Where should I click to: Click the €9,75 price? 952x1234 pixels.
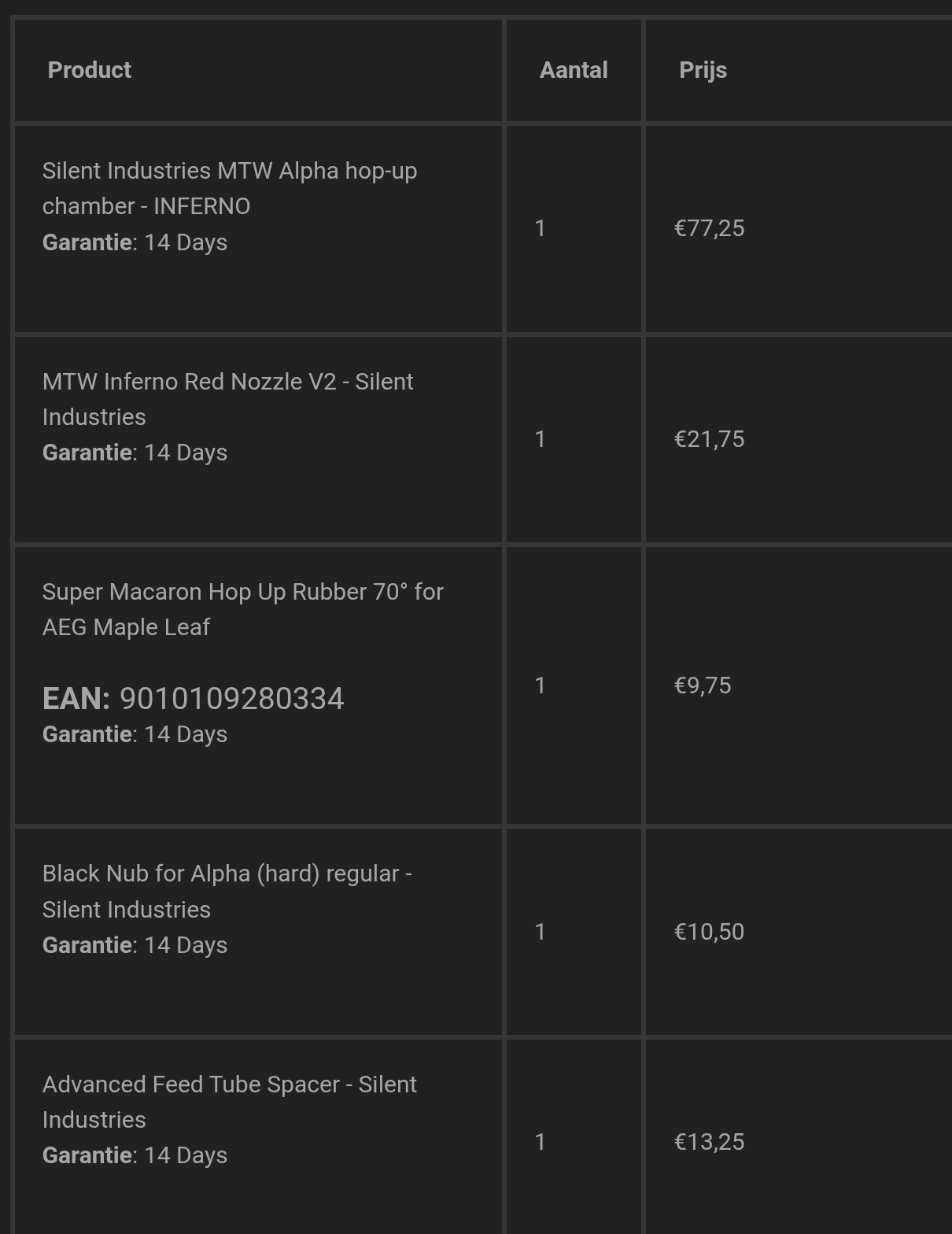tap(703, 685)
